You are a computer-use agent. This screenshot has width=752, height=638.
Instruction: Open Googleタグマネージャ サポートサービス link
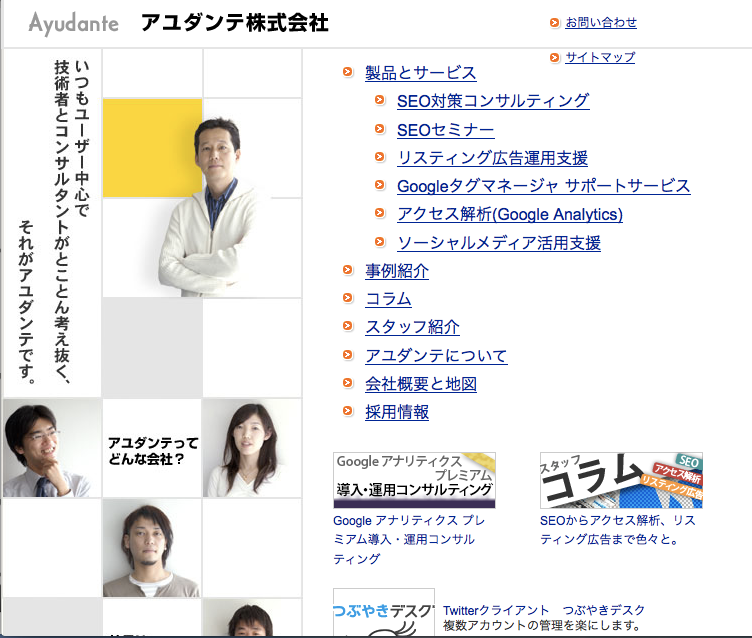[x=544, y=186]
